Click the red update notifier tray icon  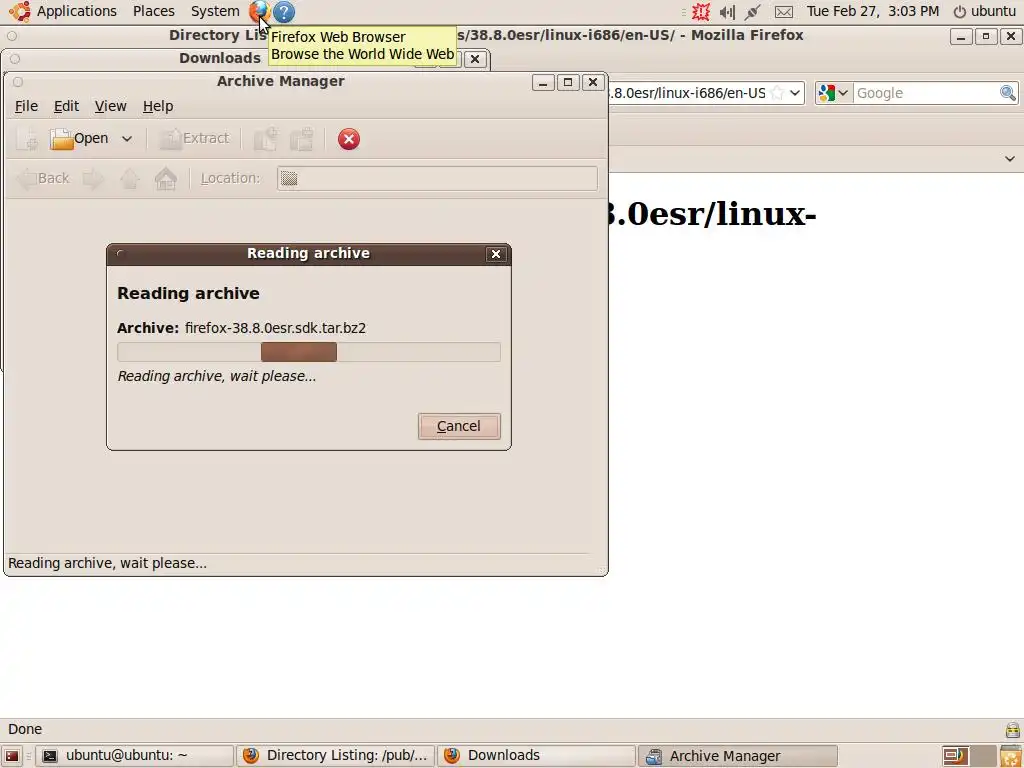(x=701, y=11)
